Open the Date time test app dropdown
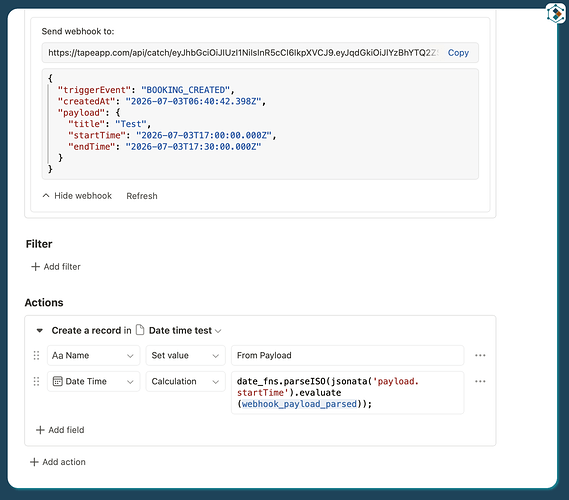The width and height of the screenshot is (569, 500). (185, 331)
